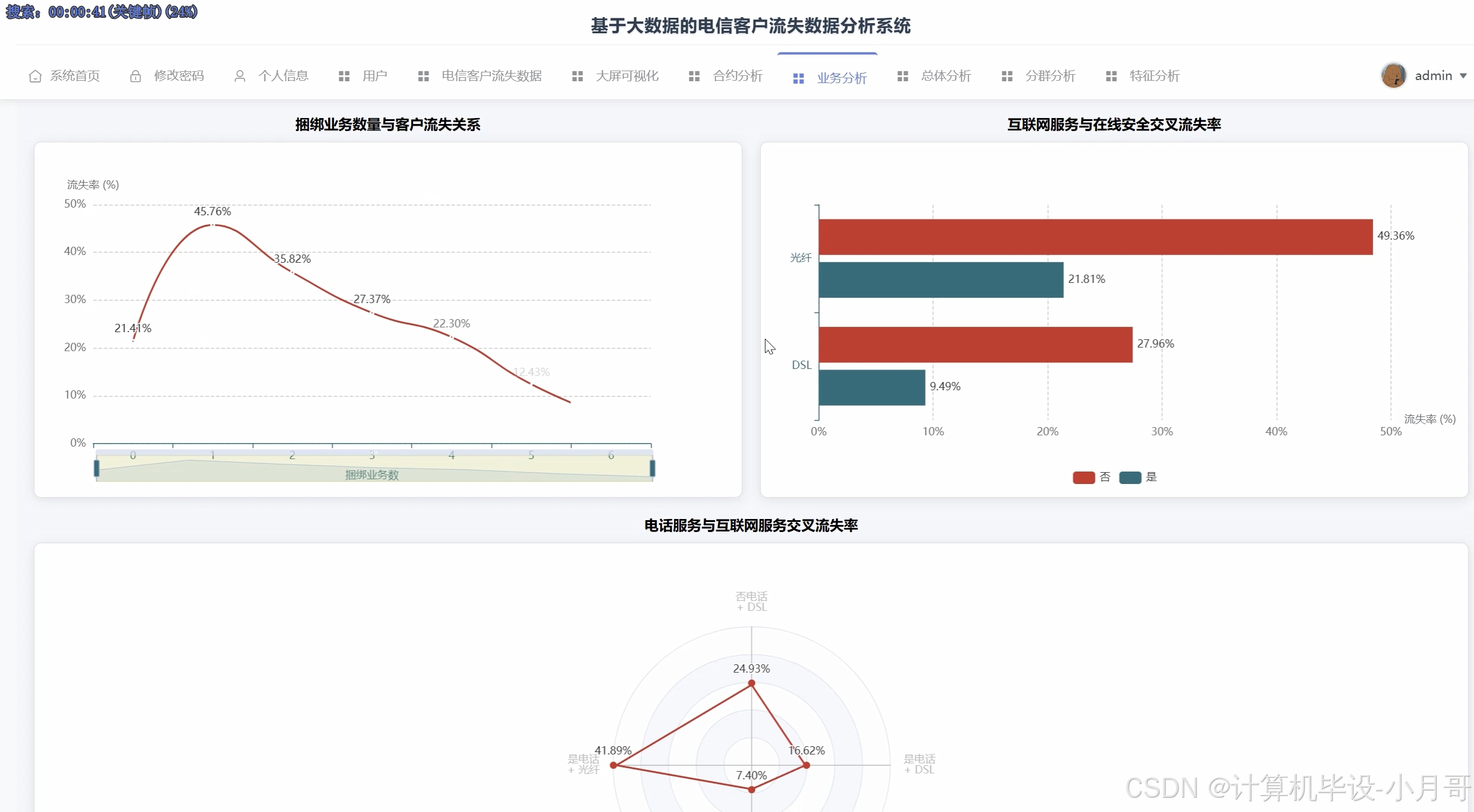Click the 41.89% radar chart point
Screen dimensions: 1474x812
tap(614, 765)
